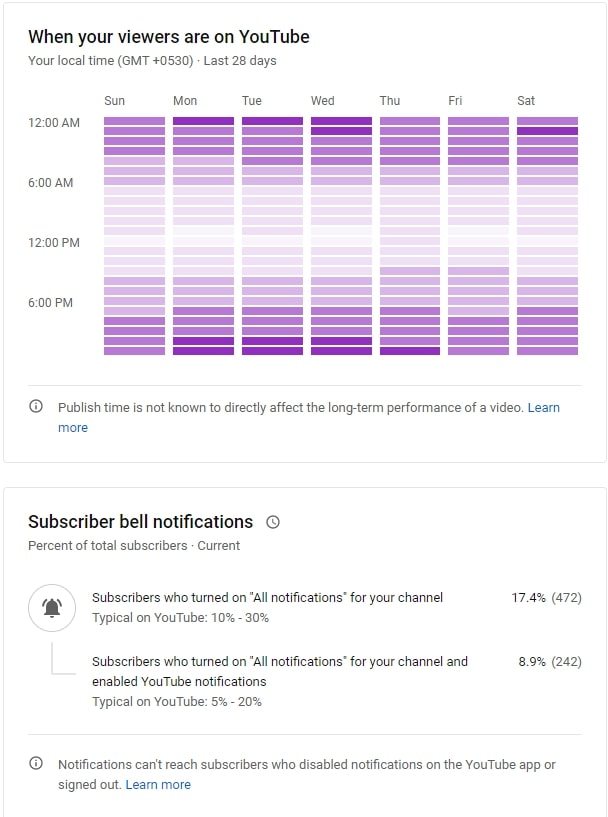Click the clock icon beside Subscriber bell notifications
608x817 pixels.
tap(272, 522)
